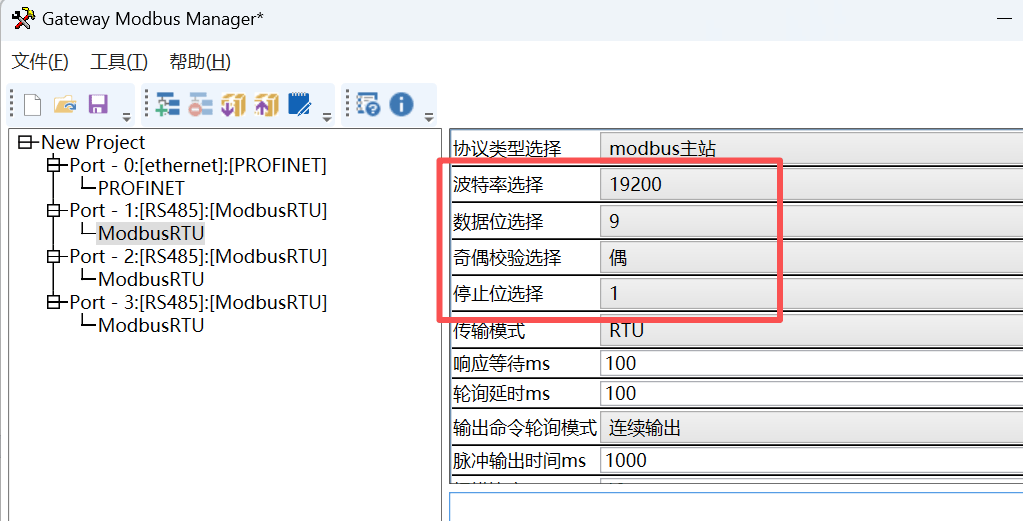Click the upload configuration icon
Viewport: 1023px width, 521px height.
(x=266, y=104)
